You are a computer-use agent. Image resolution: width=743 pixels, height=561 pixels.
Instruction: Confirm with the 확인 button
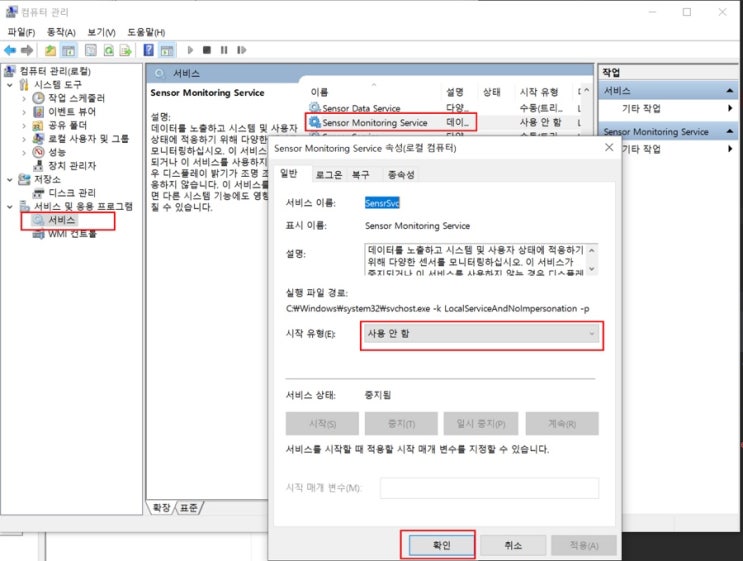[442, 545]
